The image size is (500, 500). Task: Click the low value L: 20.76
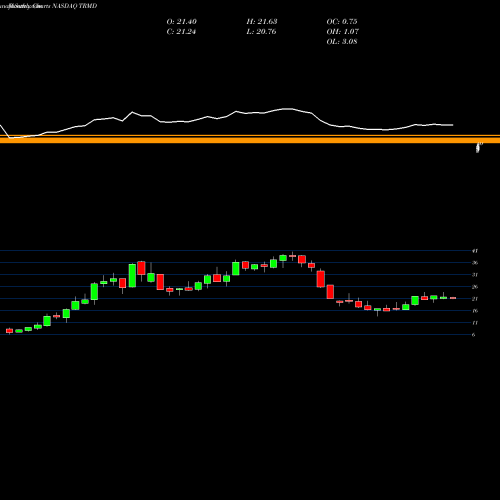tap(262, 31)
